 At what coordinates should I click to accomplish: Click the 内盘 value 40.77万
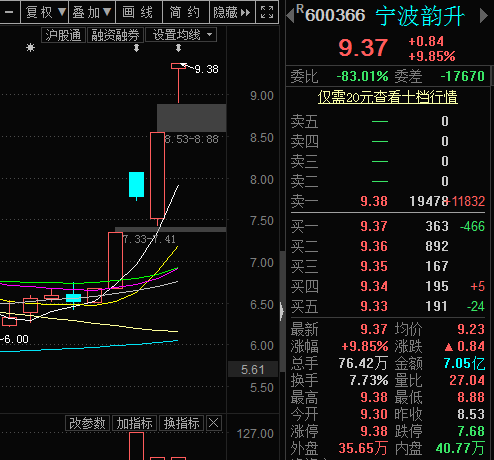pyautogui.click(x=460, y=448)
